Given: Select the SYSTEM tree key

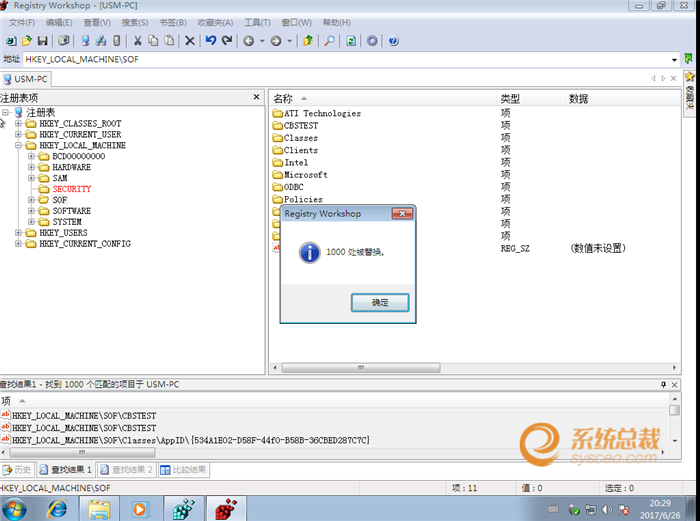Looking at the screenshot, I should (x=67, y=222).
